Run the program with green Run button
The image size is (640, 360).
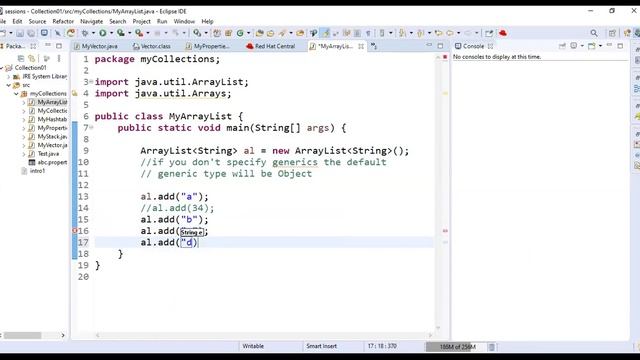pos(103,33)
